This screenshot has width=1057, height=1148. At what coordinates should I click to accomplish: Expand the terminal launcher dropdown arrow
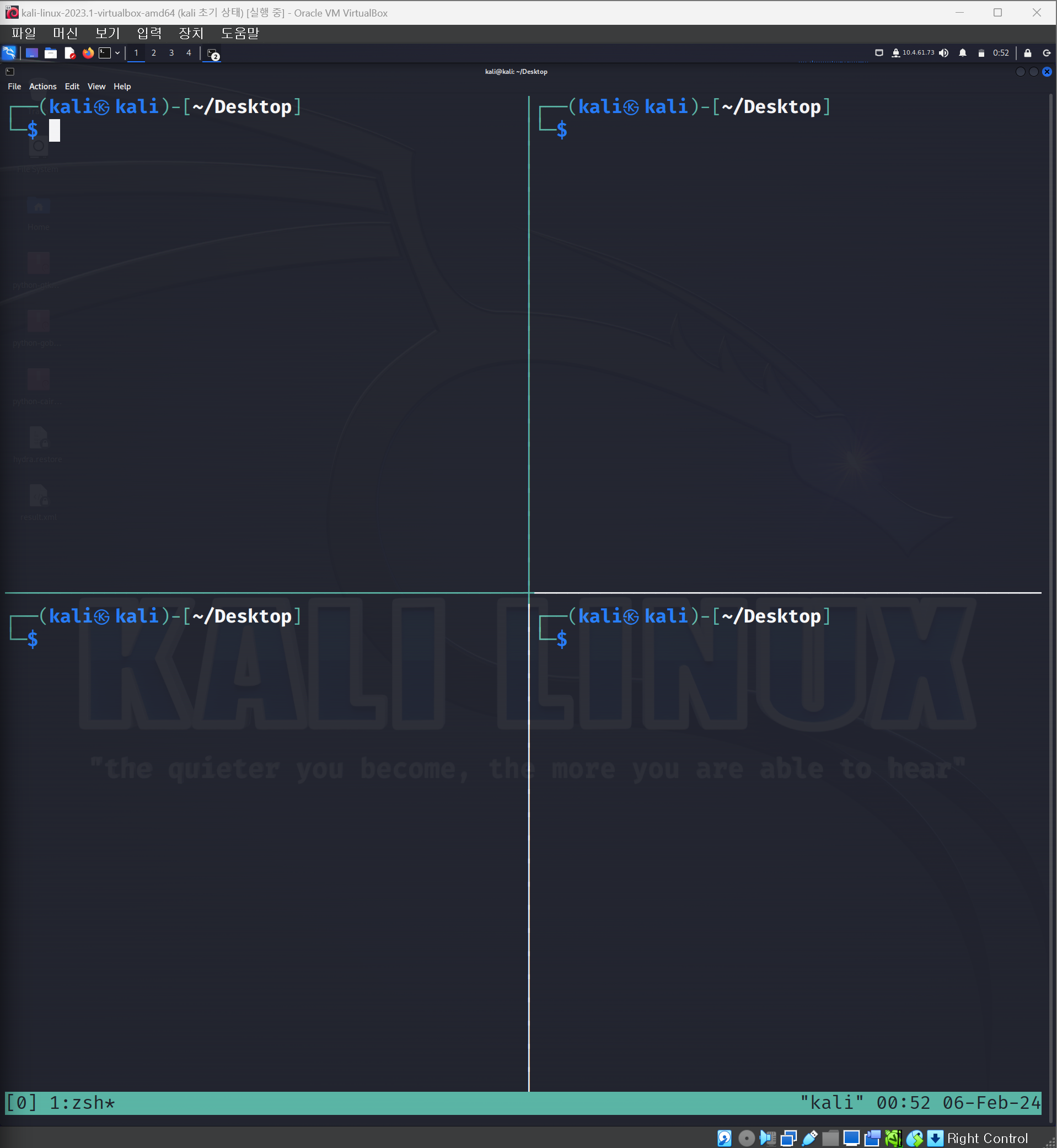(117, 53)
